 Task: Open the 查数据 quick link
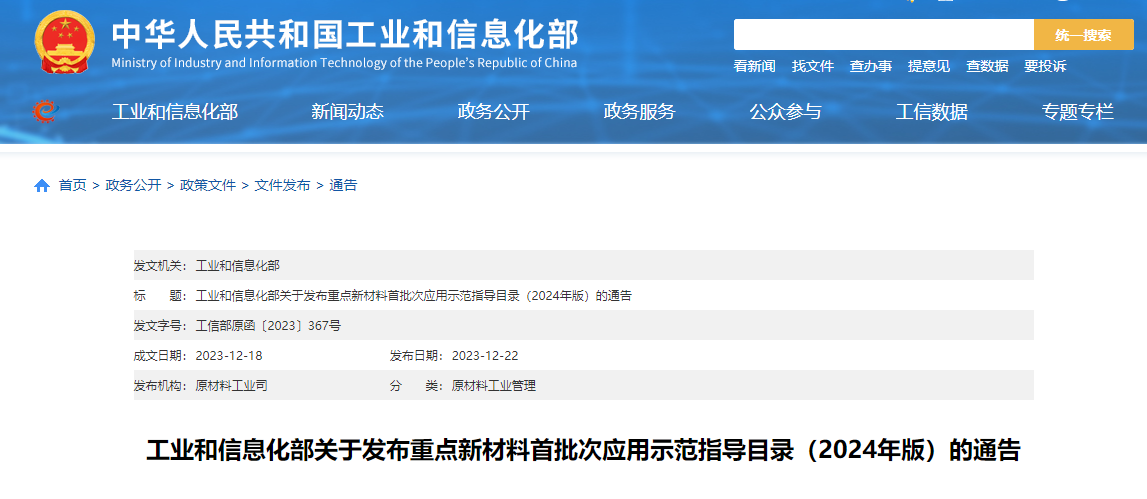coord(986,66)
